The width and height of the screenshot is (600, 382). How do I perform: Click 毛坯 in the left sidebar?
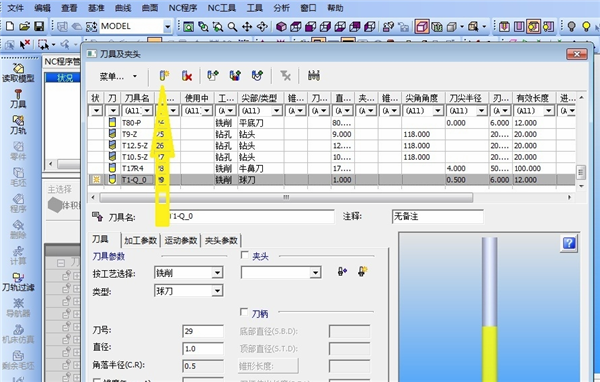[18, 177]
